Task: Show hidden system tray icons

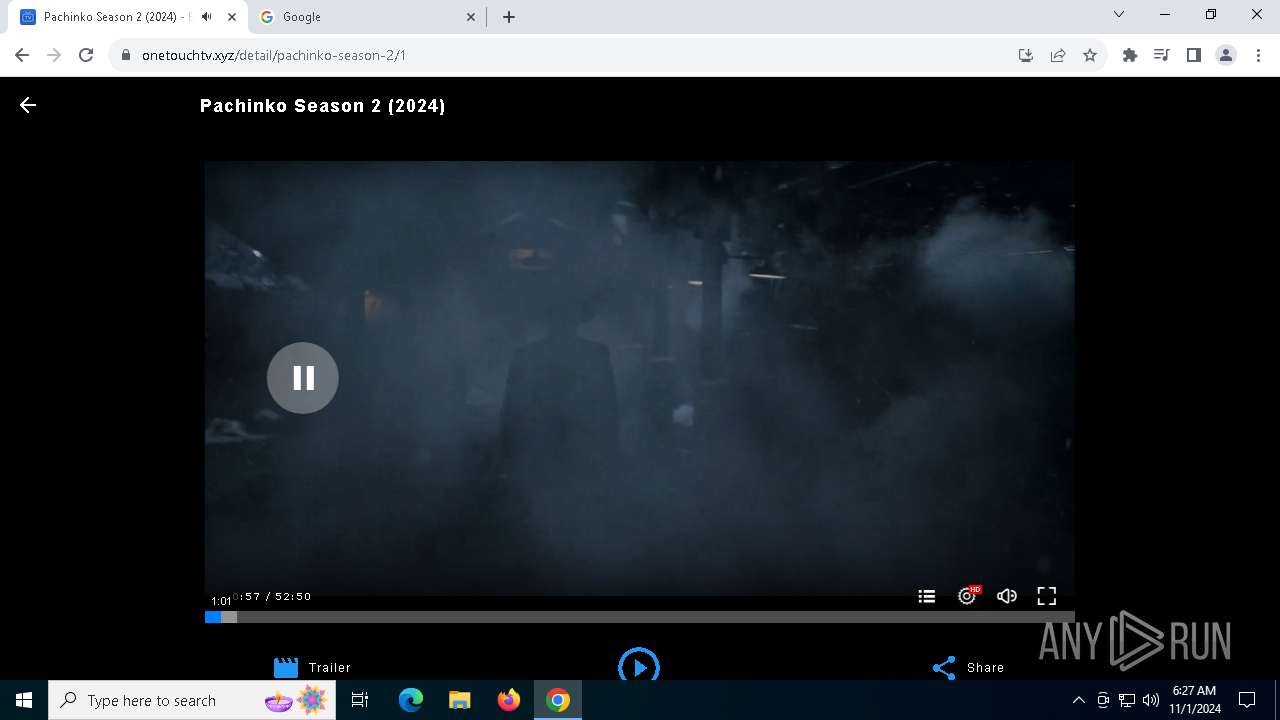Action: click(x=1078, y=700)
